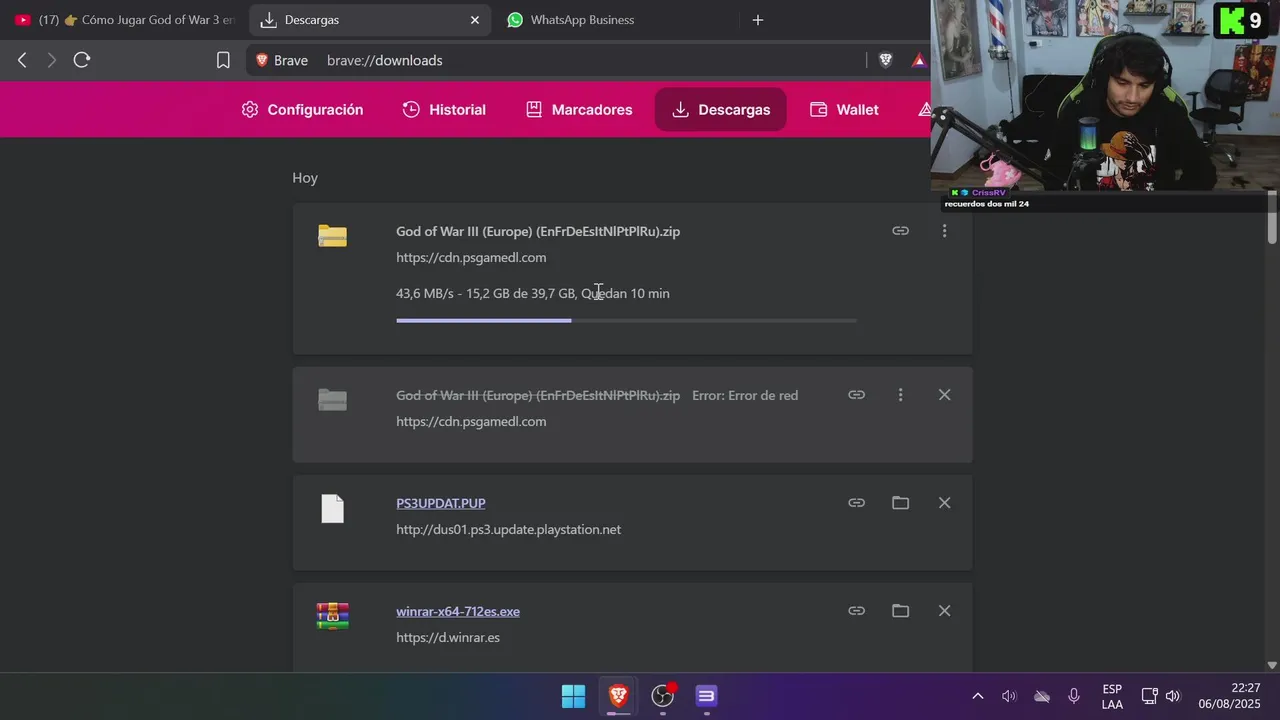Click the yellow folder icon of active download

tap(332, 236)
